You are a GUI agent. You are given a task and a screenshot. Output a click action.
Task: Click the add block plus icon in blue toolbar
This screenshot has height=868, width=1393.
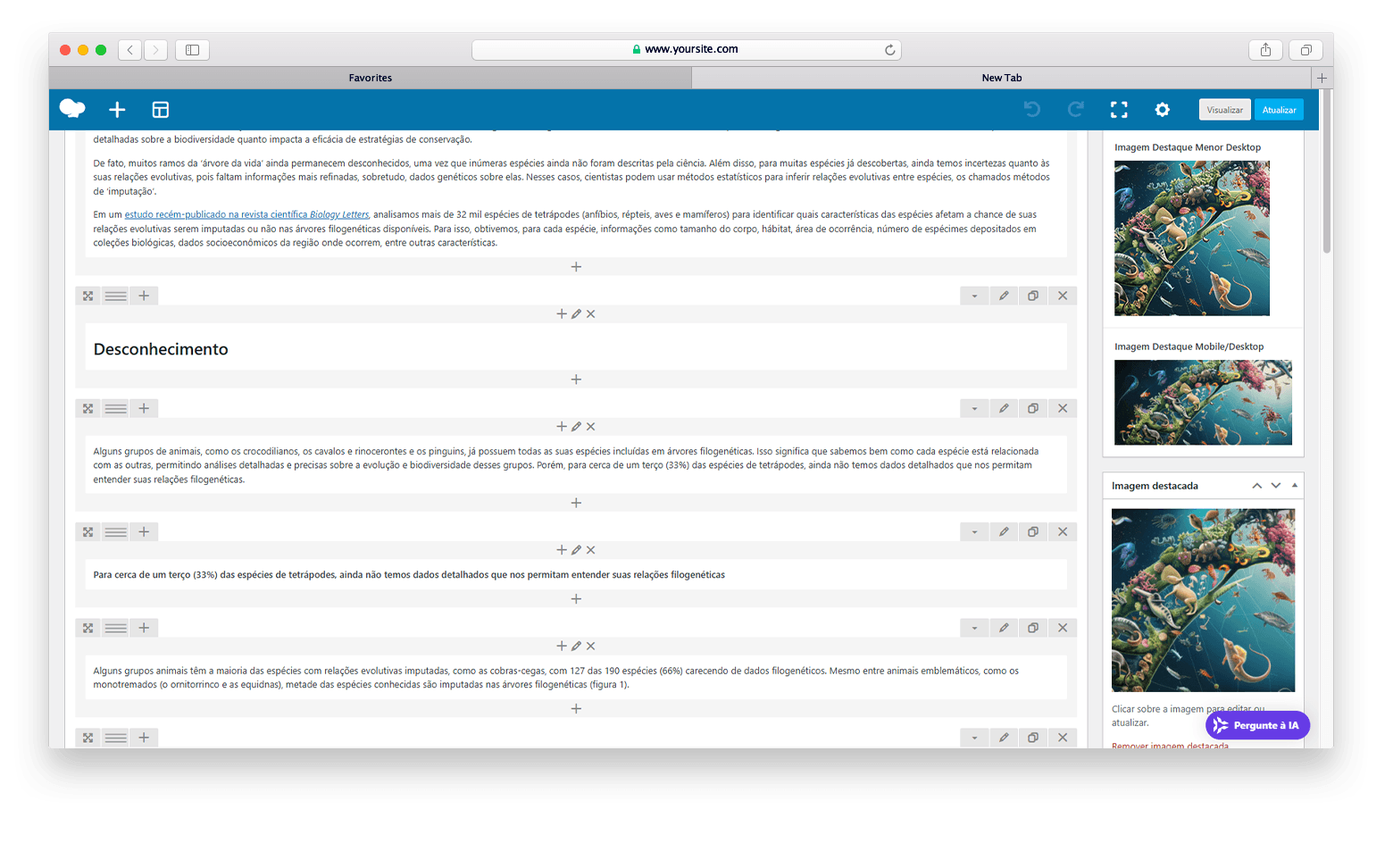coord(117,110)
